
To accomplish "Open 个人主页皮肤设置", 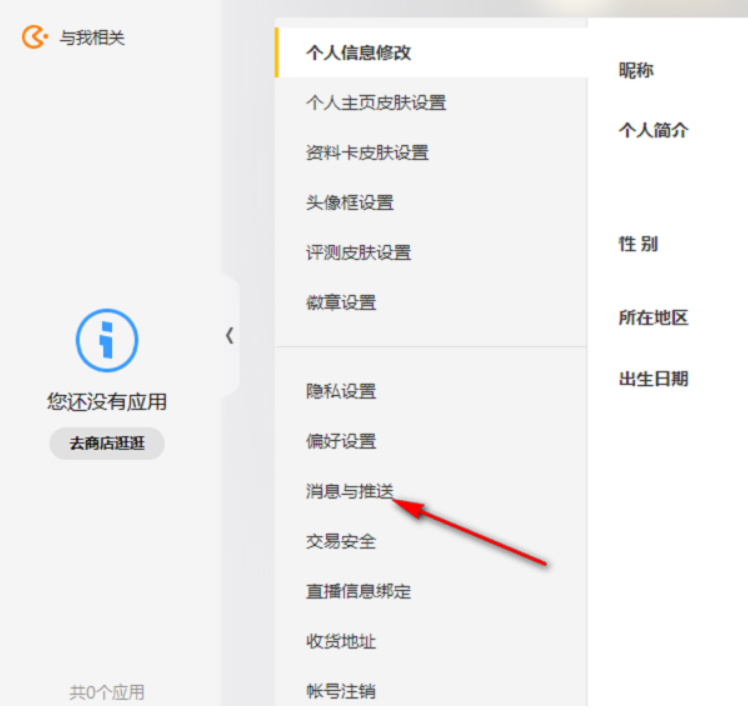I will pos(376,103).
